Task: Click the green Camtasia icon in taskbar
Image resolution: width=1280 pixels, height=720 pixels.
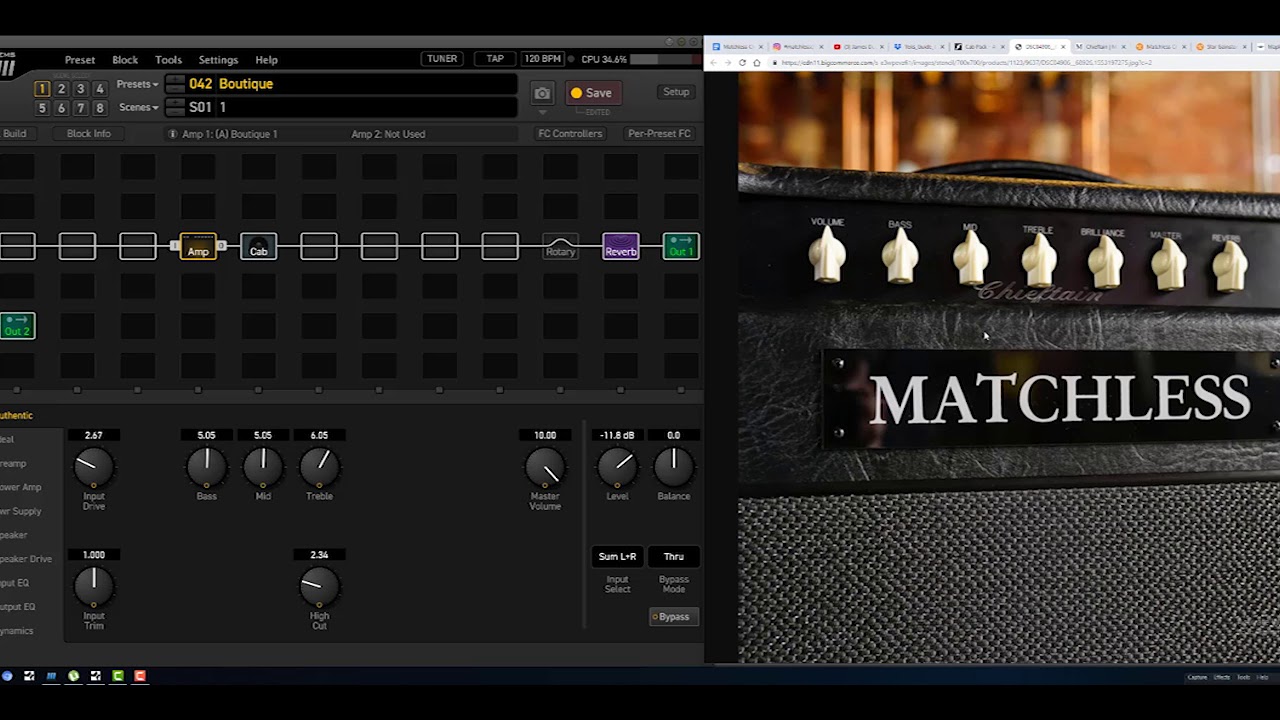Action: (117, 676)
